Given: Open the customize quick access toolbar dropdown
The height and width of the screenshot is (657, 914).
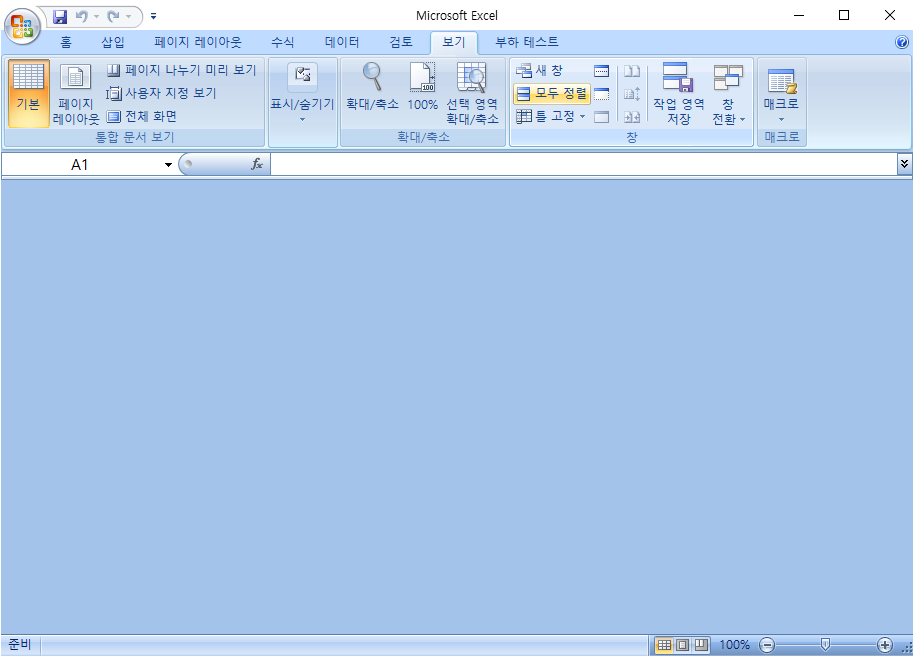Looking at the screenshot, I should coord(153,16).
